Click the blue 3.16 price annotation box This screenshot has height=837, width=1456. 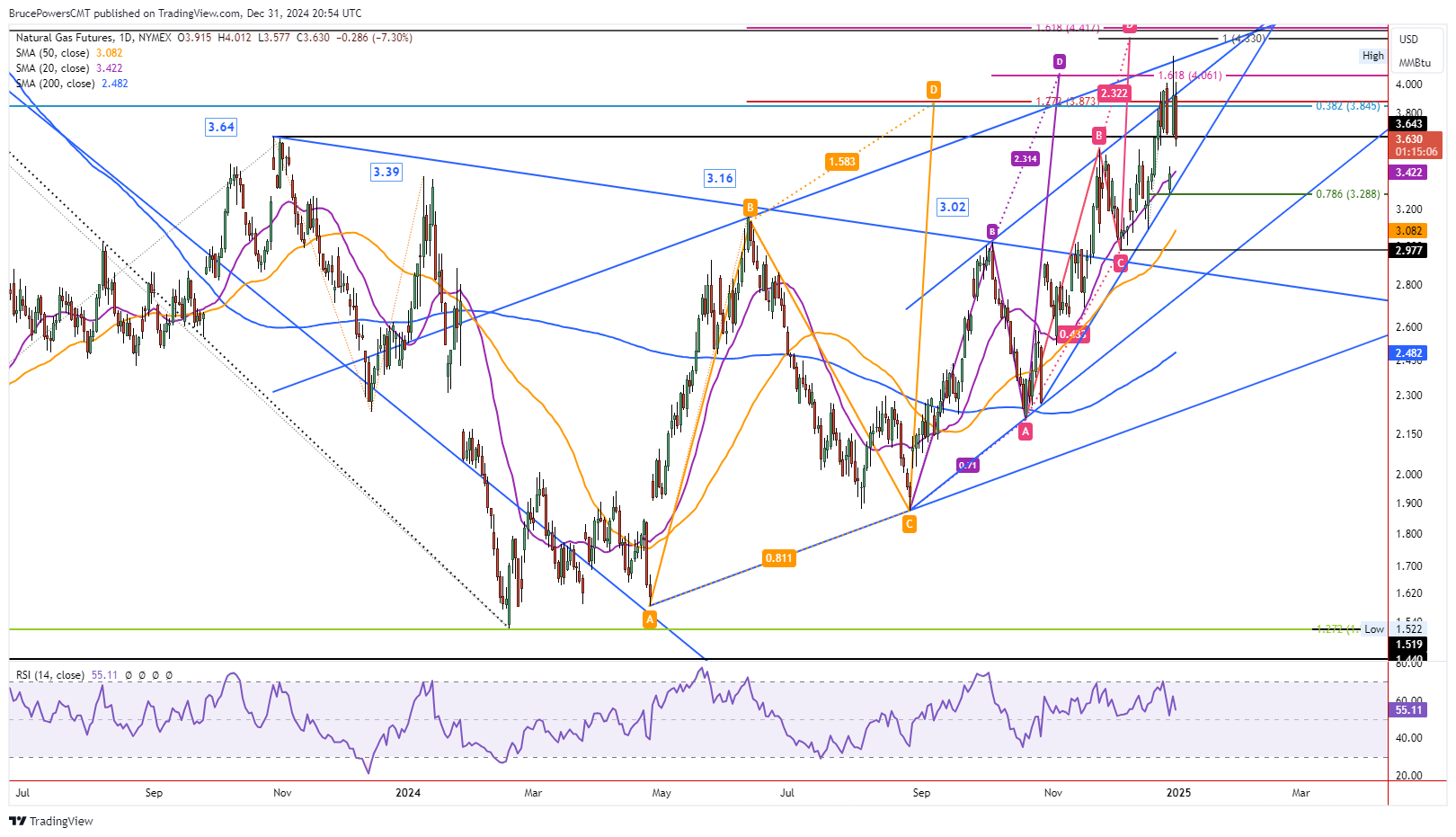click(720, 178)
